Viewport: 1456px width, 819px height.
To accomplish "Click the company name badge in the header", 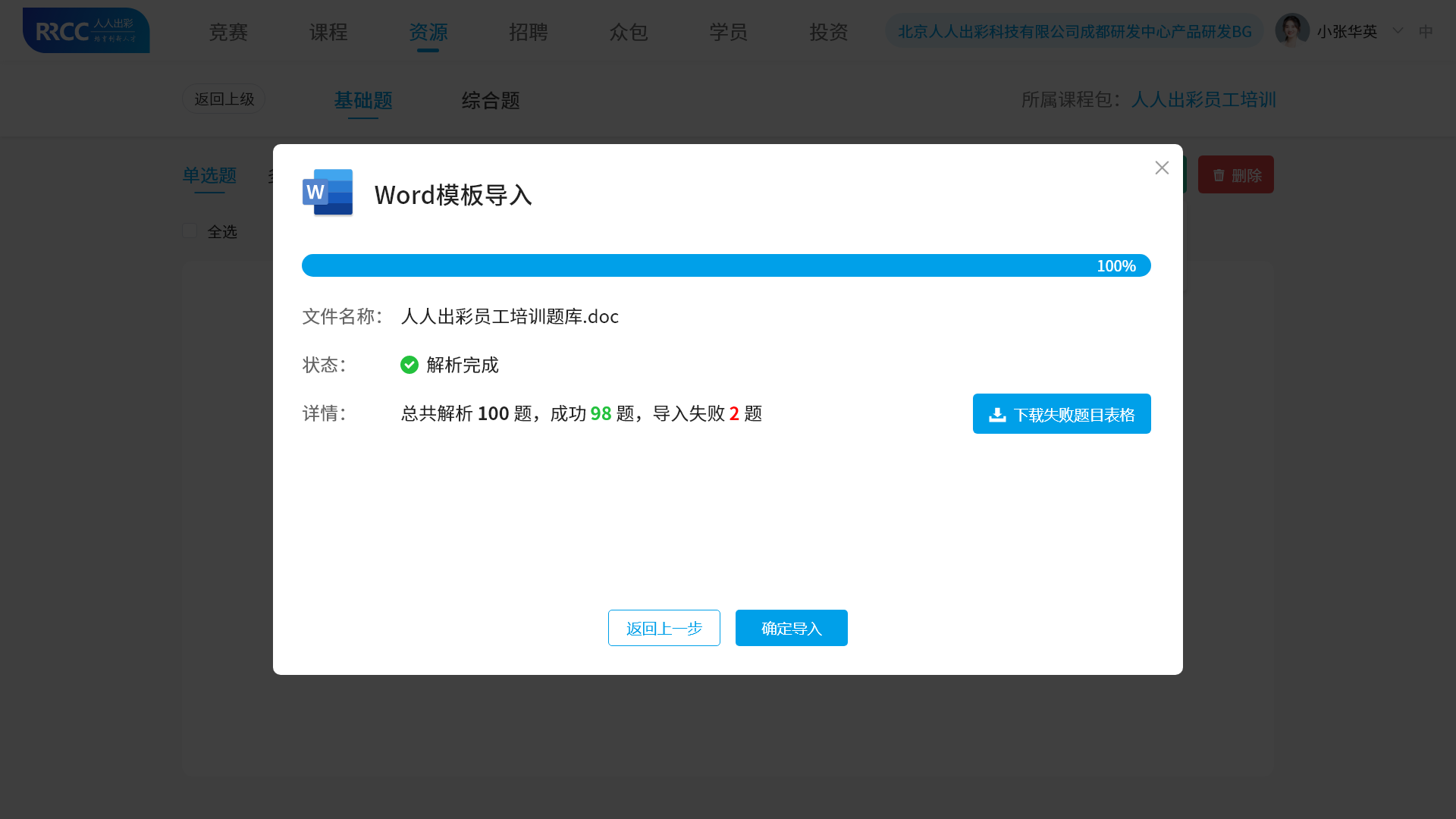I will 1075,31.
